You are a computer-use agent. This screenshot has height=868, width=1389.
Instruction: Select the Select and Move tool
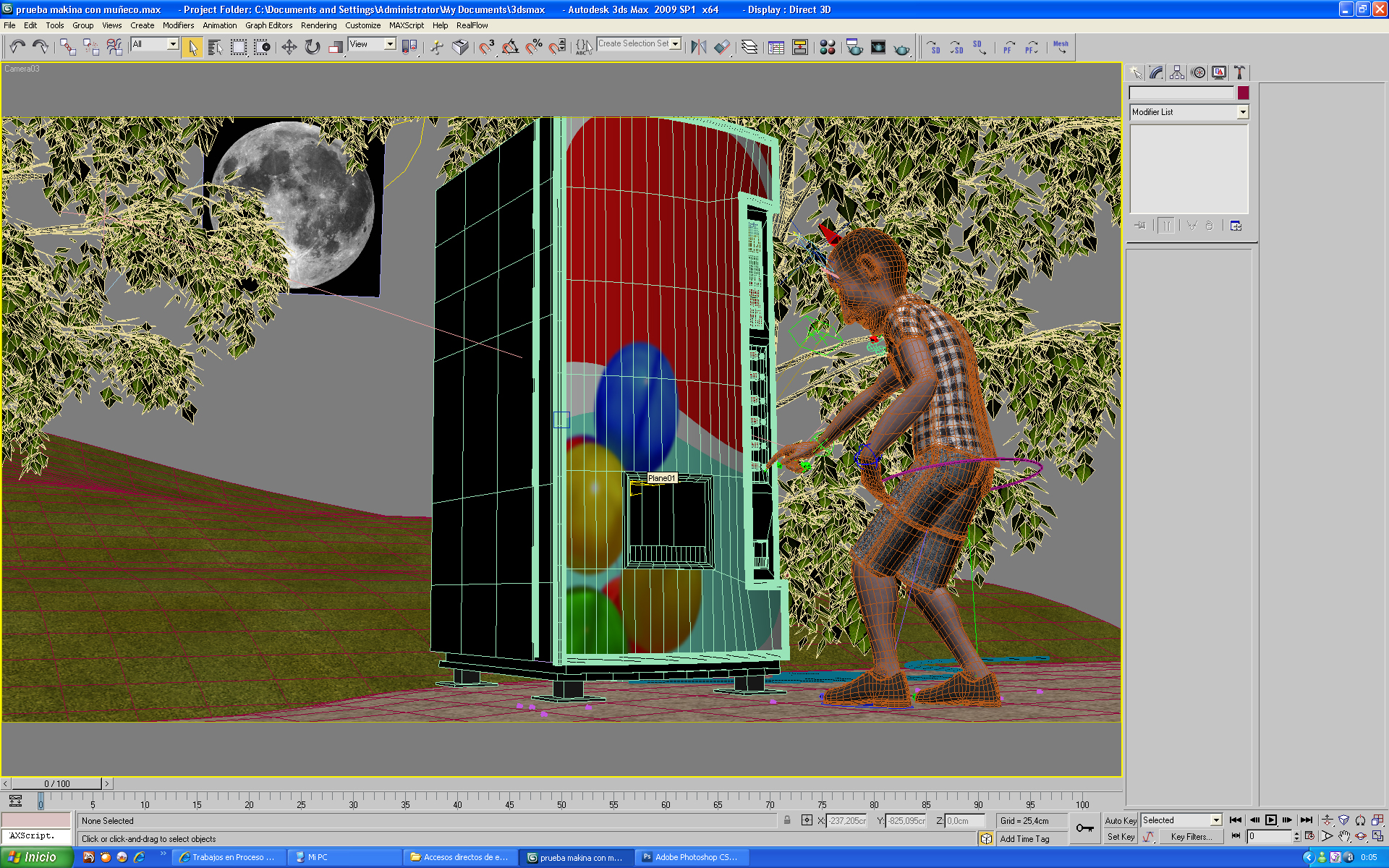click(x=289, y=48)
